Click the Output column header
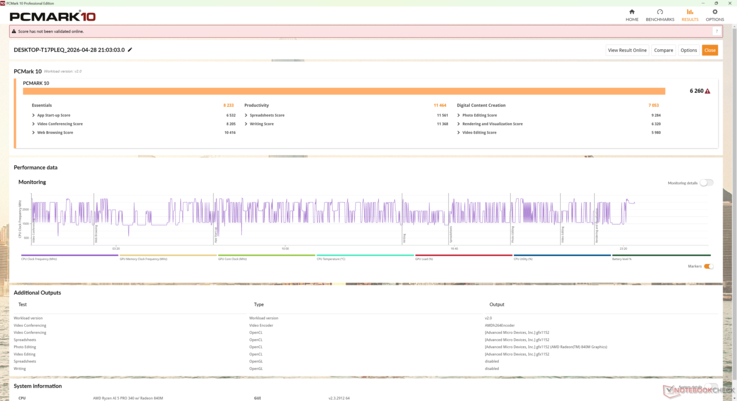737x401 pixels. tap(497, 305)
